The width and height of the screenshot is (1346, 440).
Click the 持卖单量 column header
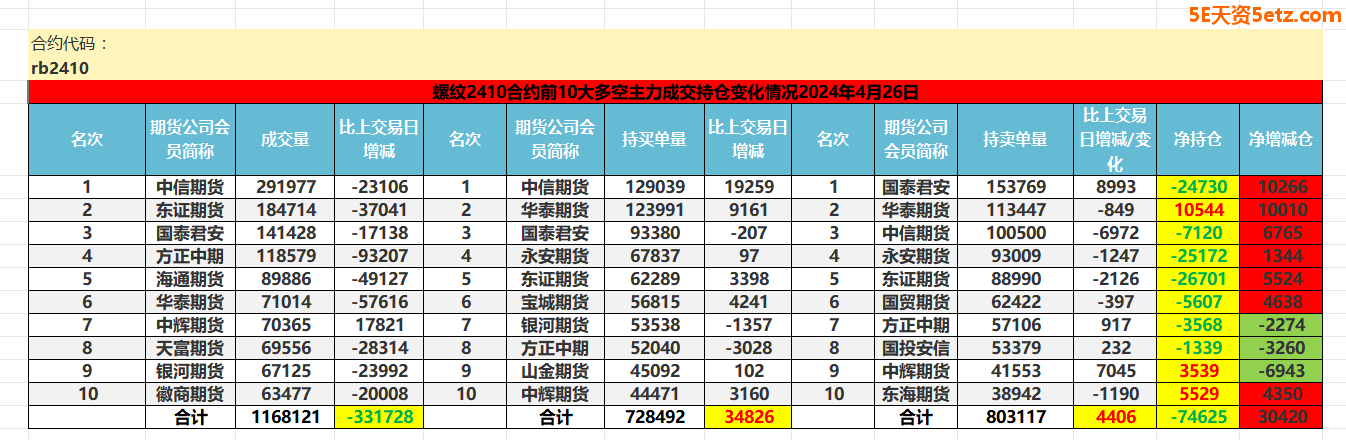[x=1014, y=139]
